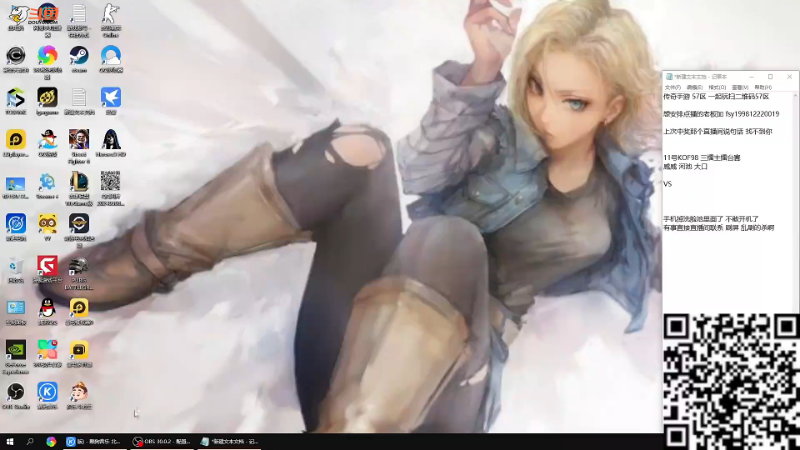Open the hooded figure game shortcut
This screenshot has width=800, height=450.
click(x=111, y=139)
